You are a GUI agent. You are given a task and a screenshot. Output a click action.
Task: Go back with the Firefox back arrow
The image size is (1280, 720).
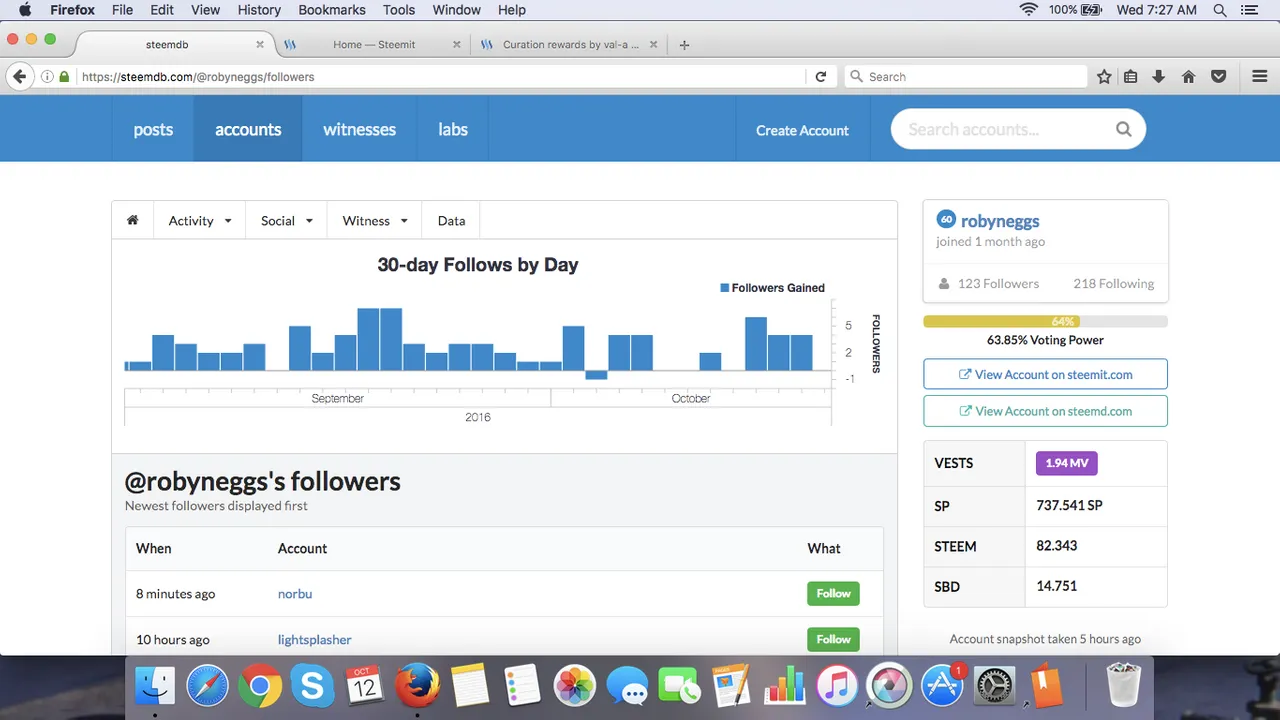click(18, 76)
